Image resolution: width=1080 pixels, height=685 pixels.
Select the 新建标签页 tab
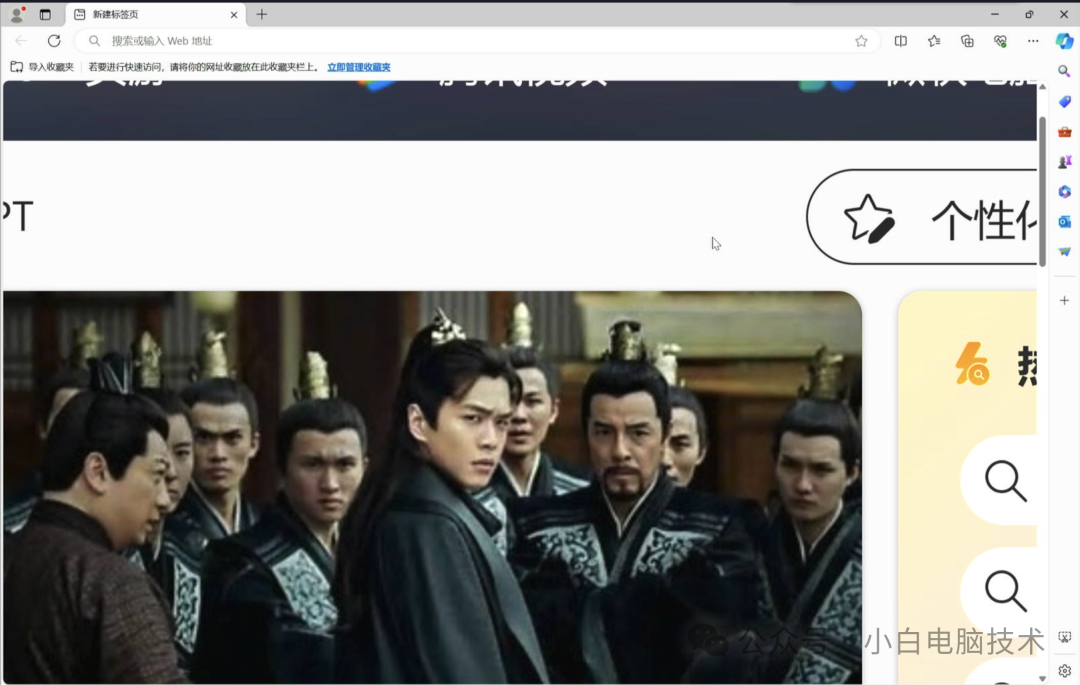pos(155,14)
